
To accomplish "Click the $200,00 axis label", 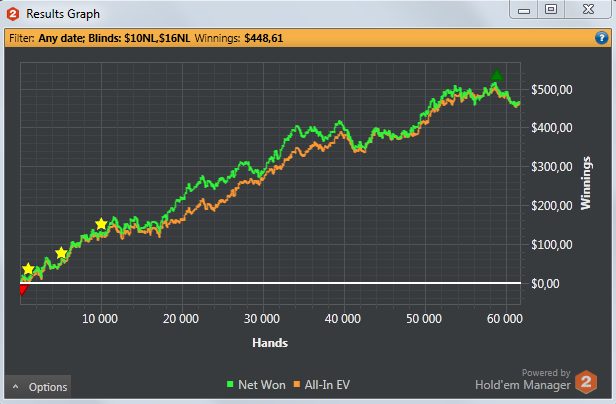I will click(552, 206).
